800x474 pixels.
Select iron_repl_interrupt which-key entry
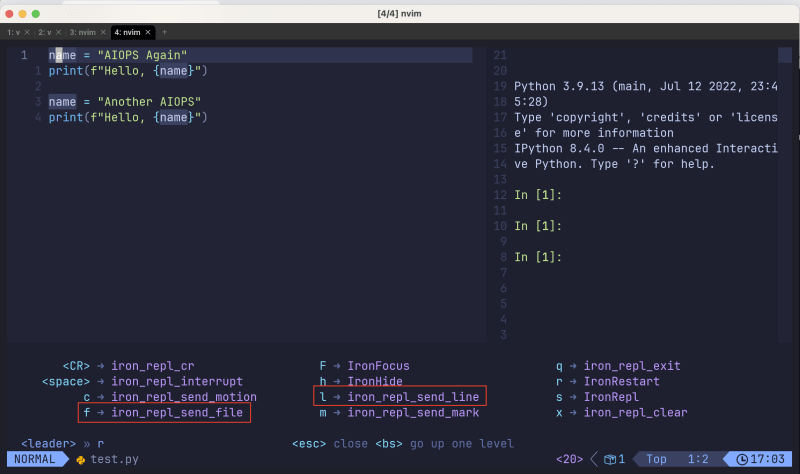coord(142,382)
